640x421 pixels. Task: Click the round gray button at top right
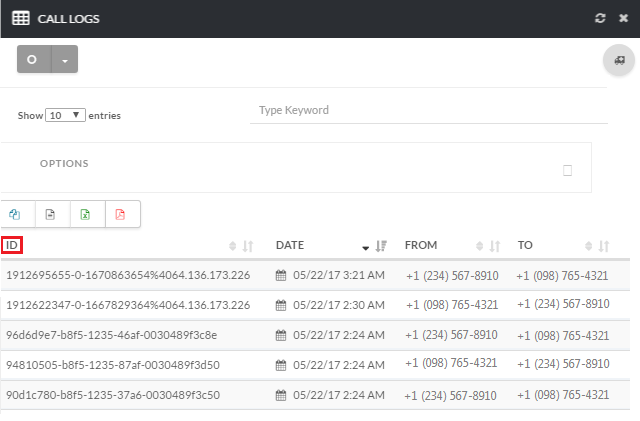619,60
